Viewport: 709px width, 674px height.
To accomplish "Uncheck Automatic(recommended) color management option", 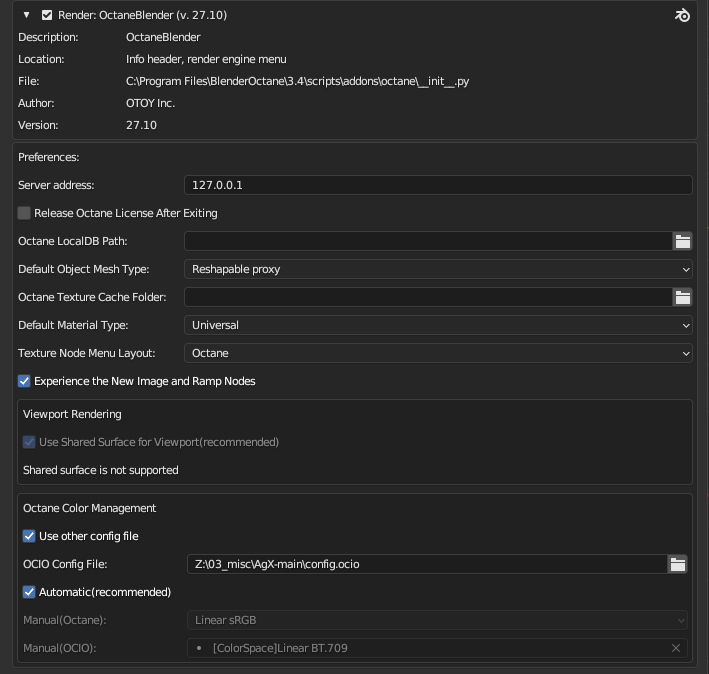I will (x=29, y=592).
